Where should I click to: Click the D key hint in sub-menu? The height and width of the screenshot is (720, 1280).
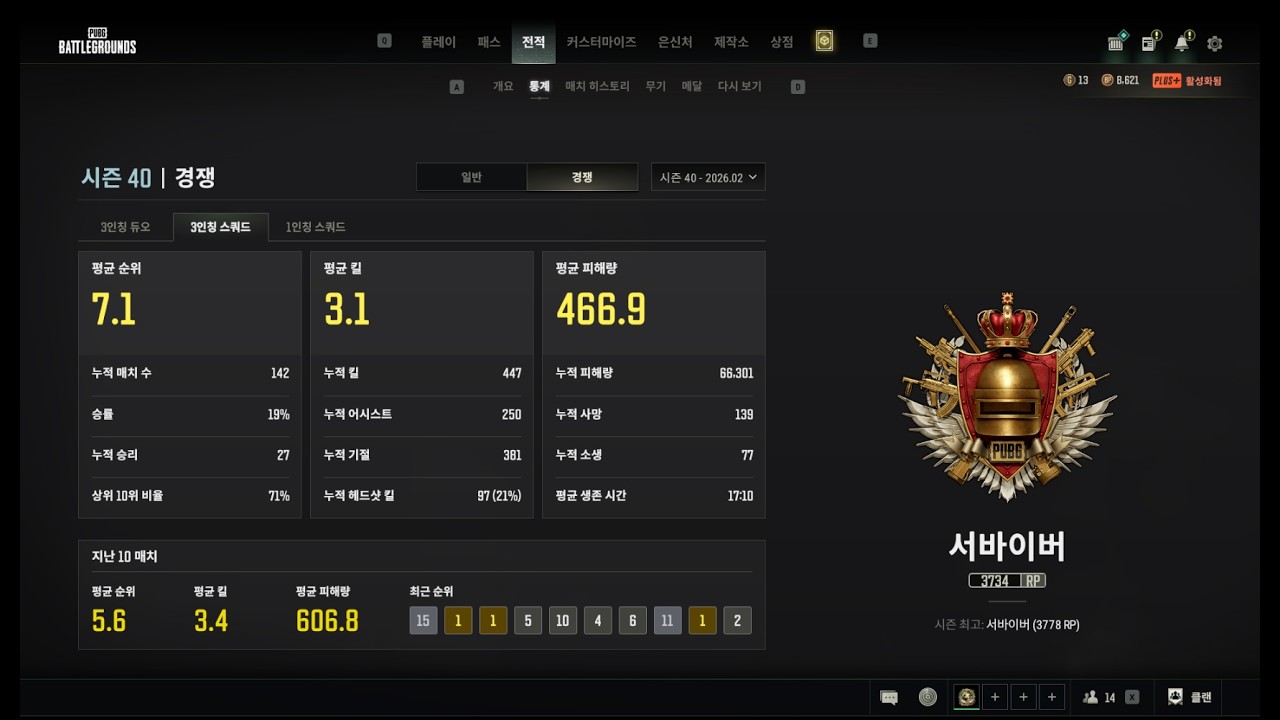tap(798, 87)
